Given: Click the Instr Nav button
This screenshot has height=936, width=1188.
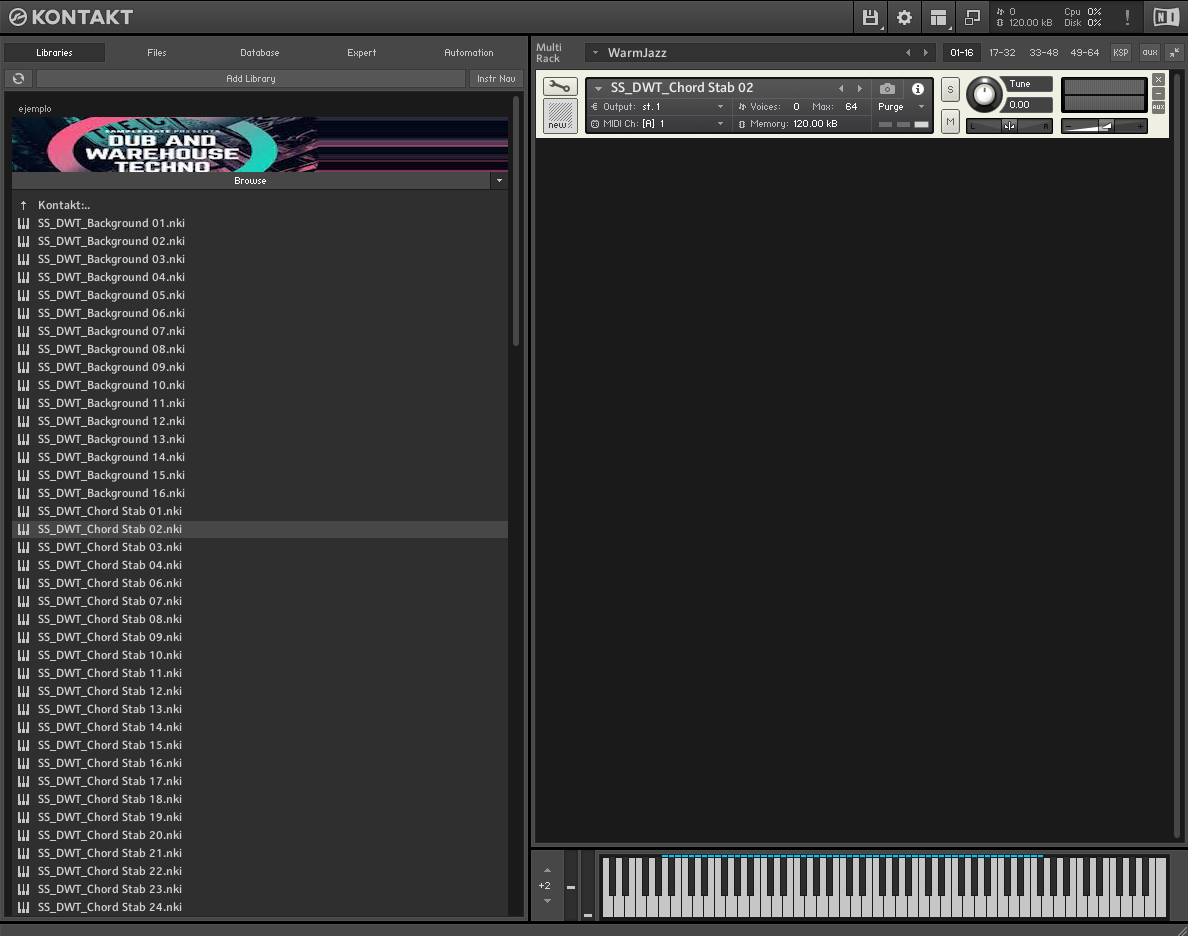Looking at the screenshot, I should coord(496,78).
